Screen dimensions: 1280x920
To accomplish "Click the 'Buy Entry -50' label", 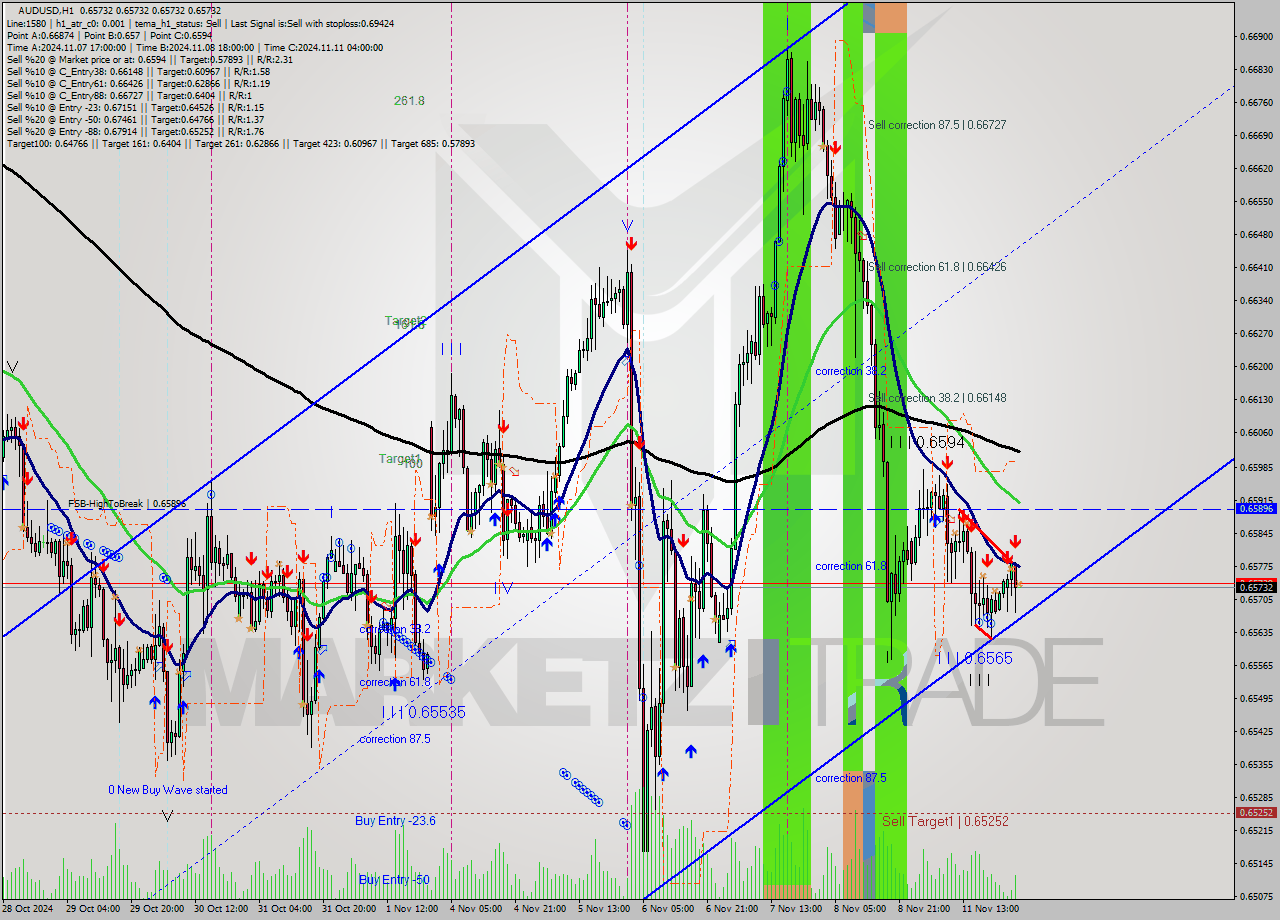I will (x=394, y=879).
